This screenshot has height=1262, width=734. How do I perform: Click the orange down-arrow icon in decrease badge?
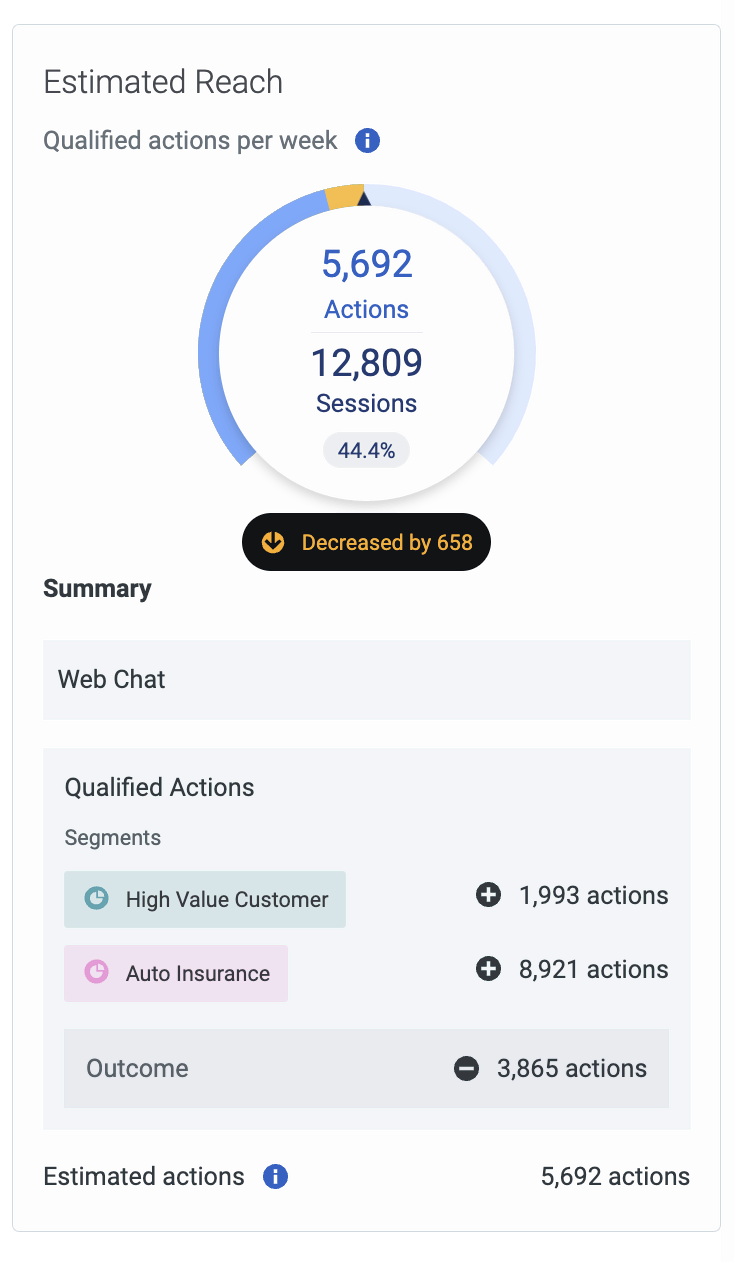[273, 542]
